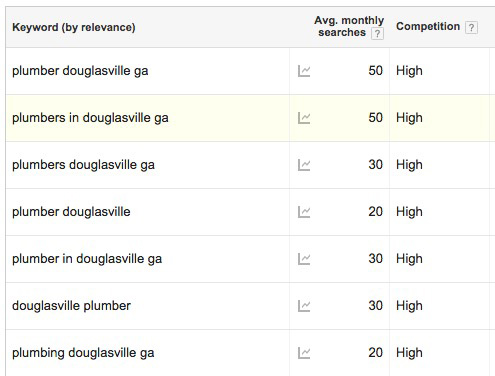Show trend graph for plumbers douglasville ga

pos(304,165)
